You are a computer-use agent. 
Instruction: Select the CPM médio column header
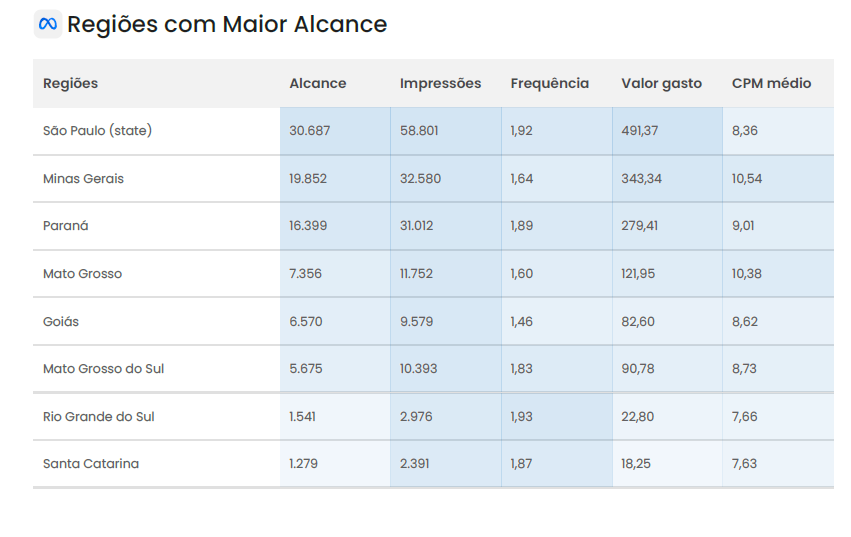click(771, 84)
